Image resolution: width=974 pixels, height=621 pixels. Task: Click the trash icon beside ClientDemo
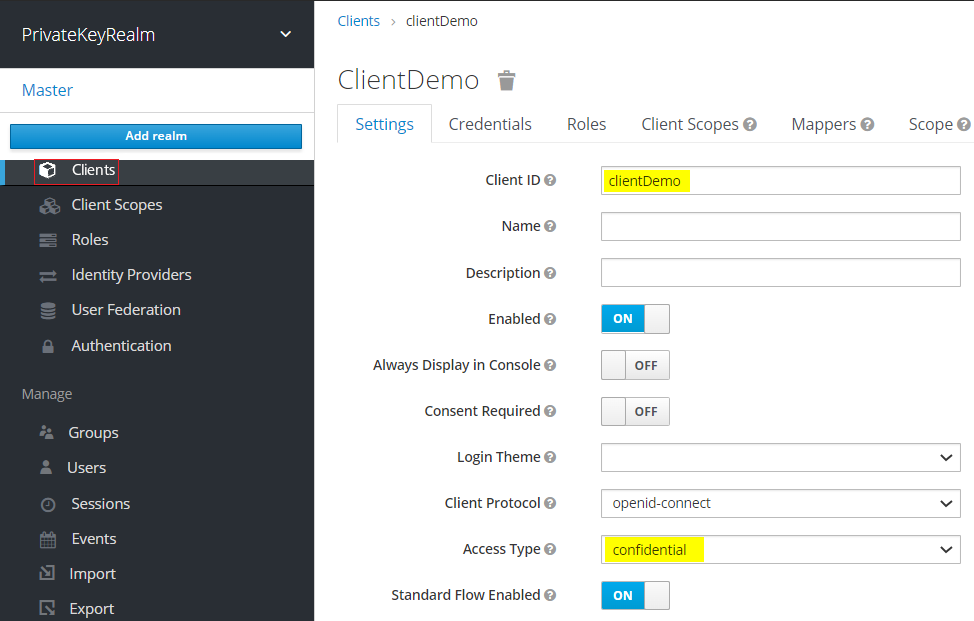pyautogui.click(x=507, y=80)
